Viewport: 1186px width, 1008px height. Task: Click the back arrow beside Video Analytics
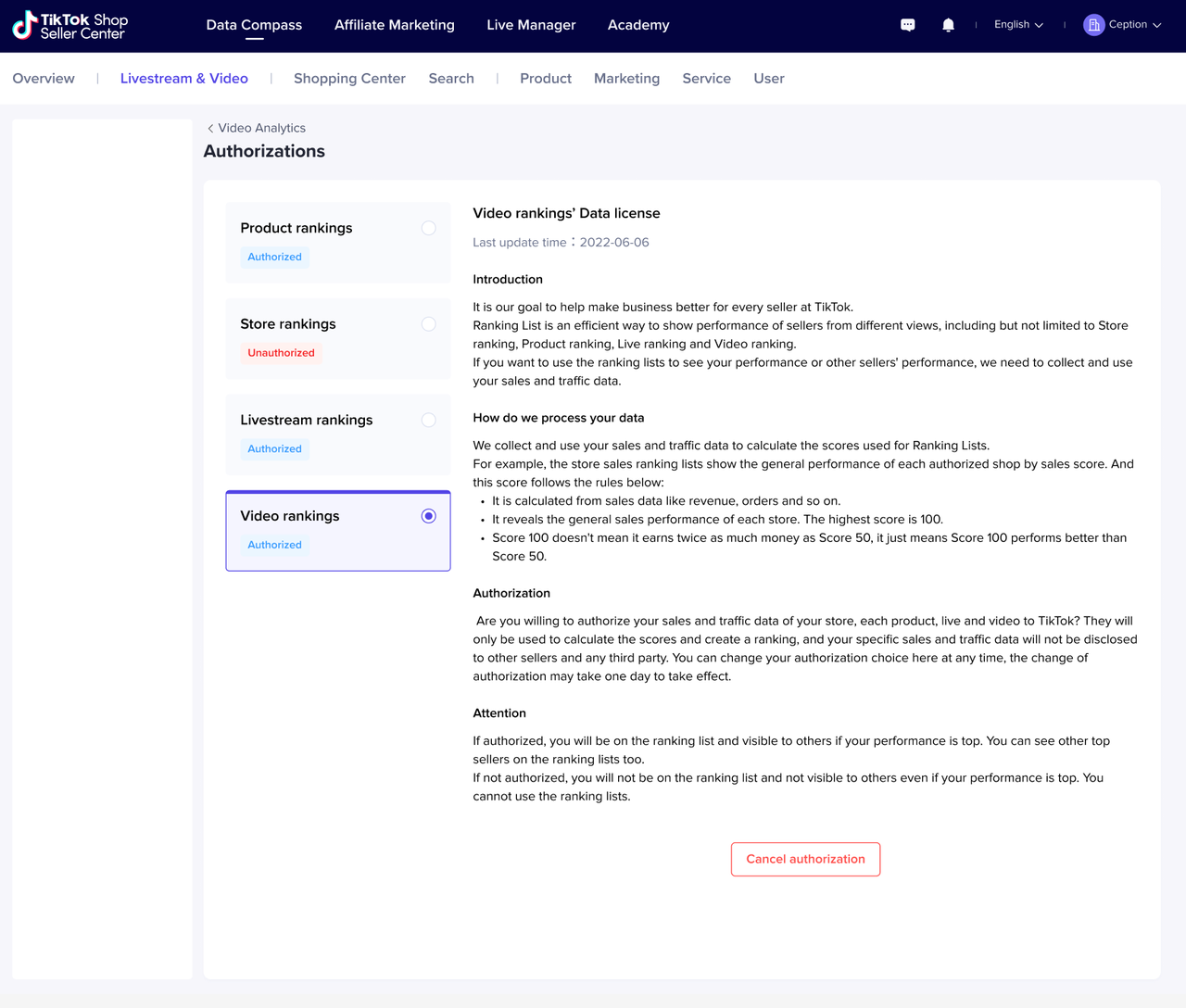[x=210, y=129]
